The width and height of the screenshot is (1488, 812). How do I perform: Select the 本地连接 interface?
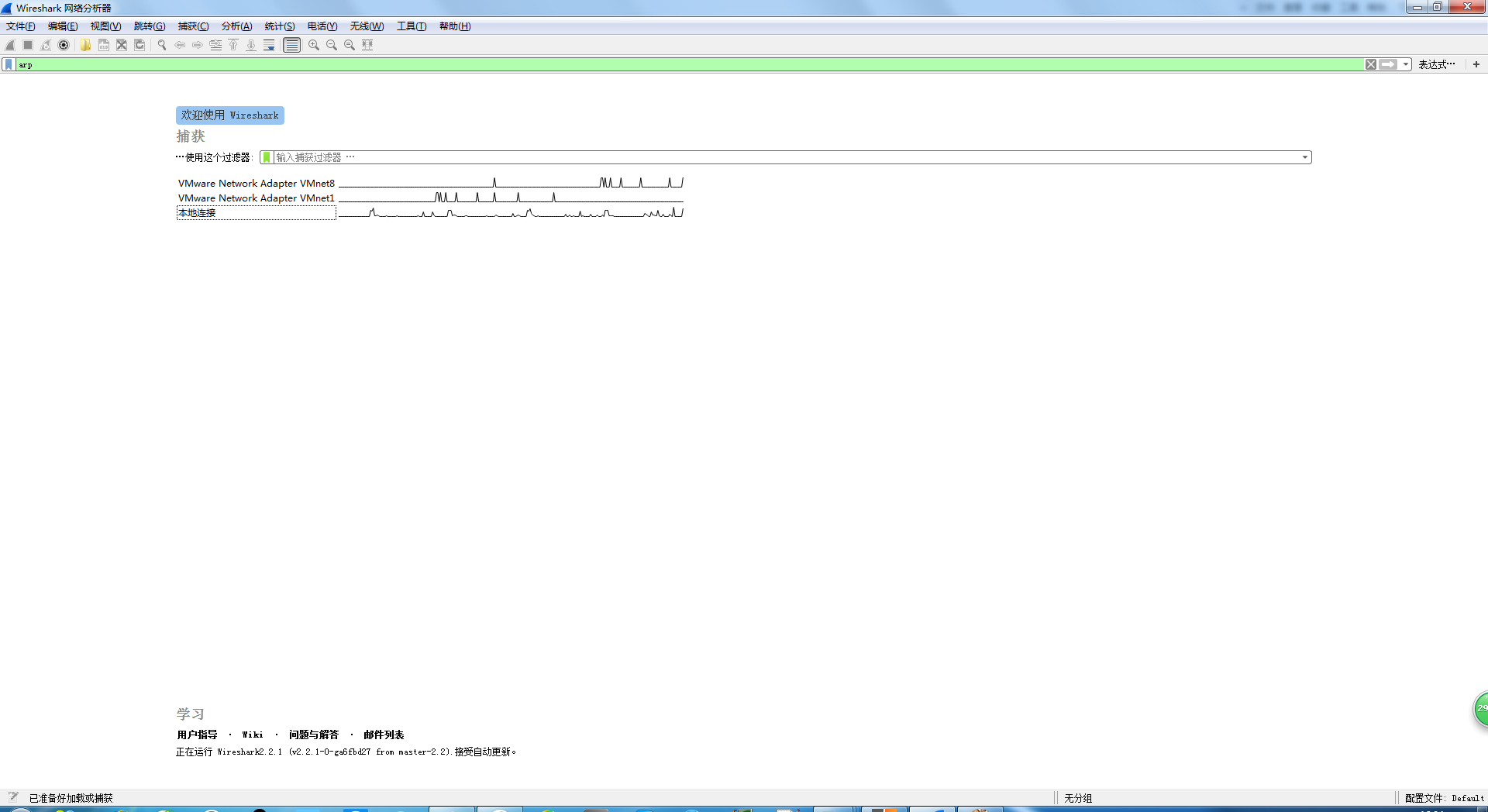coord(257,213)
